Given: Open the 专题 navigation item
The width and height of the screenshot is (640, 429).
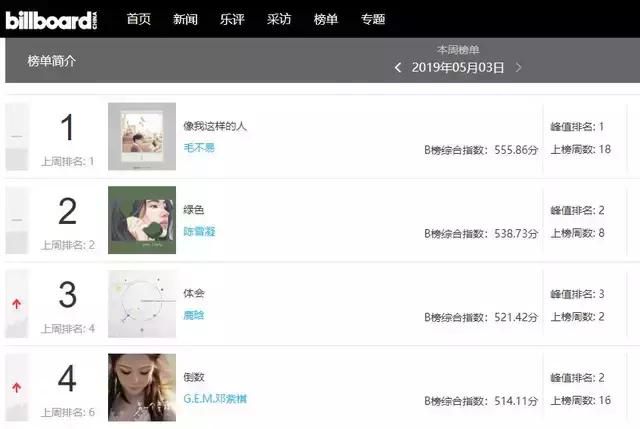Looking at the screenshot, I should coord(373,19).
